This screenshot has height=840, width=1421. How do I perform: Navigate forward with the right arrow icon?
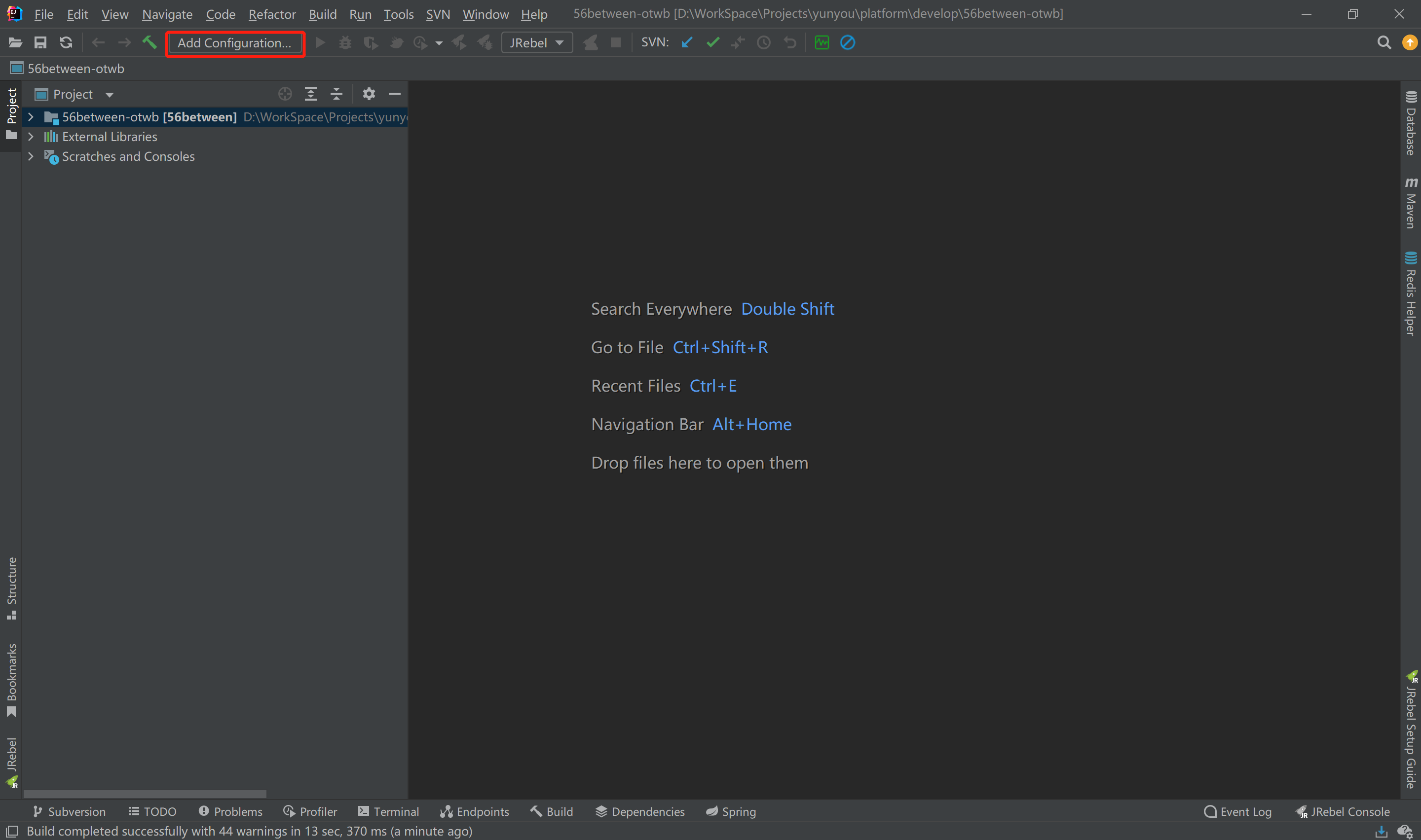[124, 42]
